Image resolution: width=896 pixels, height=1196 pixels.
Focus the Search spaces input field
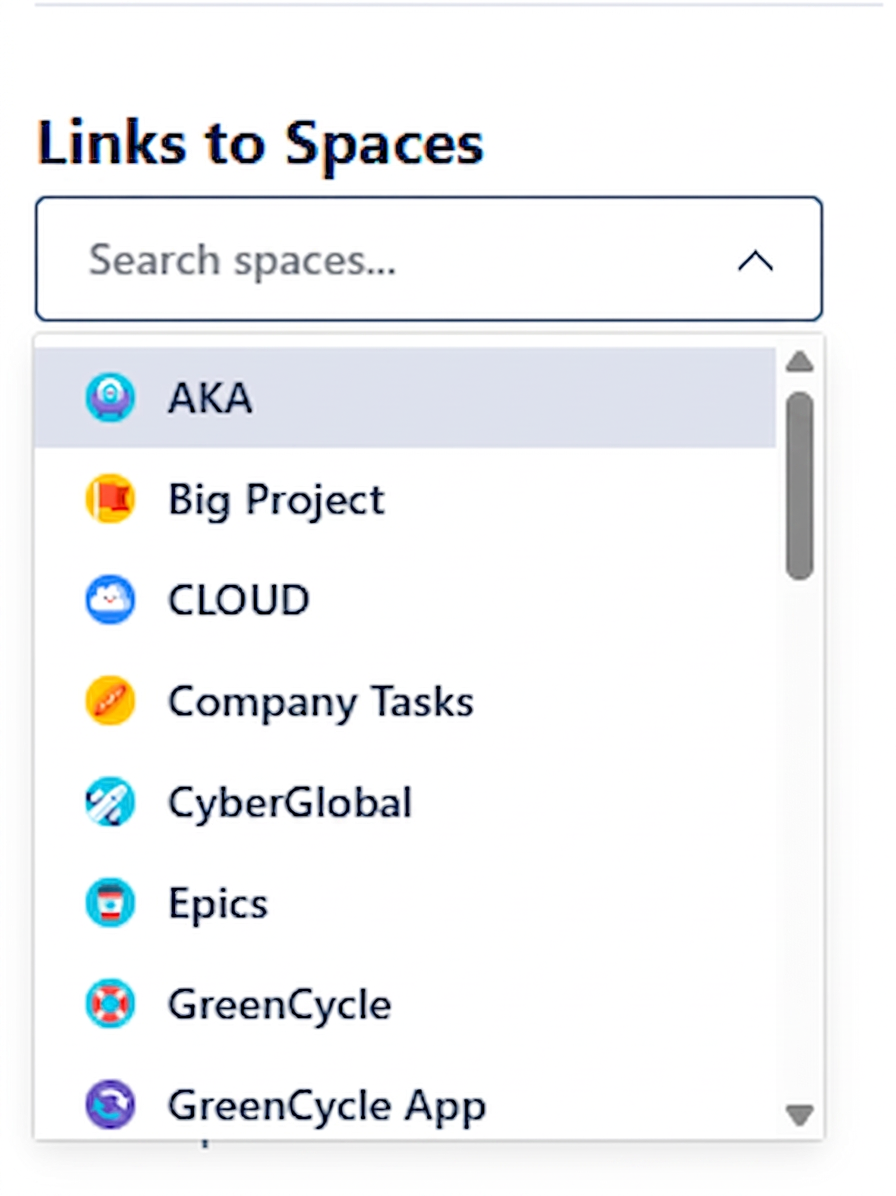point(429,259)
